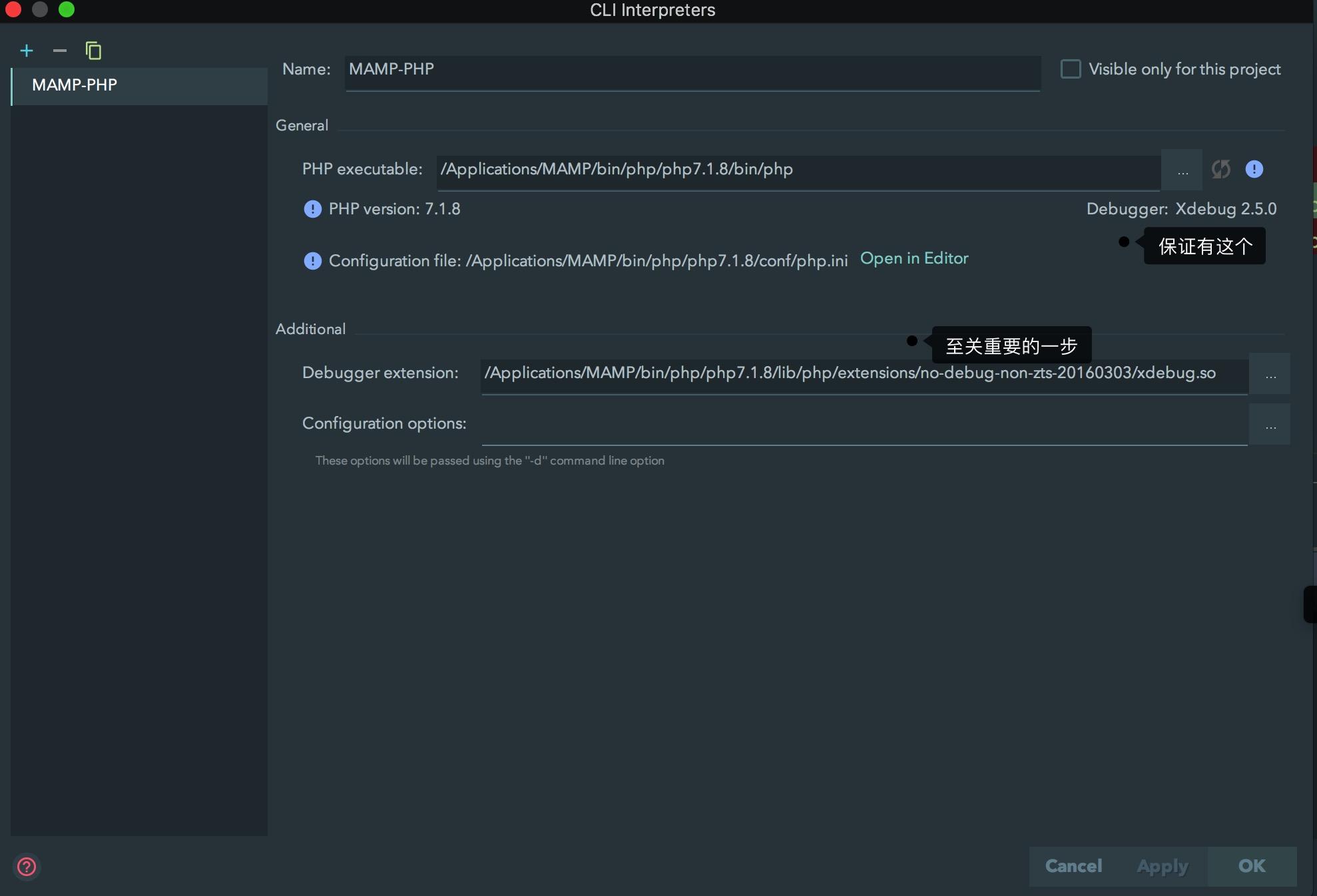Viewport: 1317px width, 896px height.
Task: Browse for PHP executable path
Action: click(x=1182, y=170)
